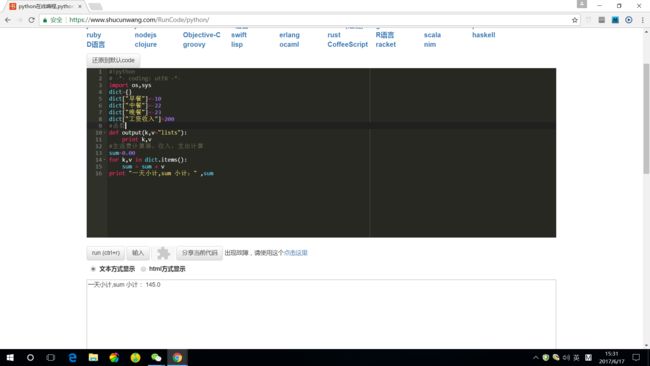Go back with the browser back arrow

[8, 20]
